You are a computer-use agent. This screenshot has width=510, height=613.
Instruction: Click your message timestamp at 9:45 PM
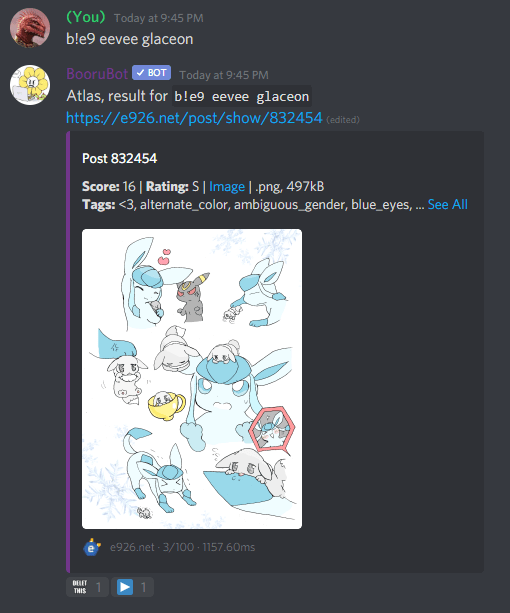[159, 18]
